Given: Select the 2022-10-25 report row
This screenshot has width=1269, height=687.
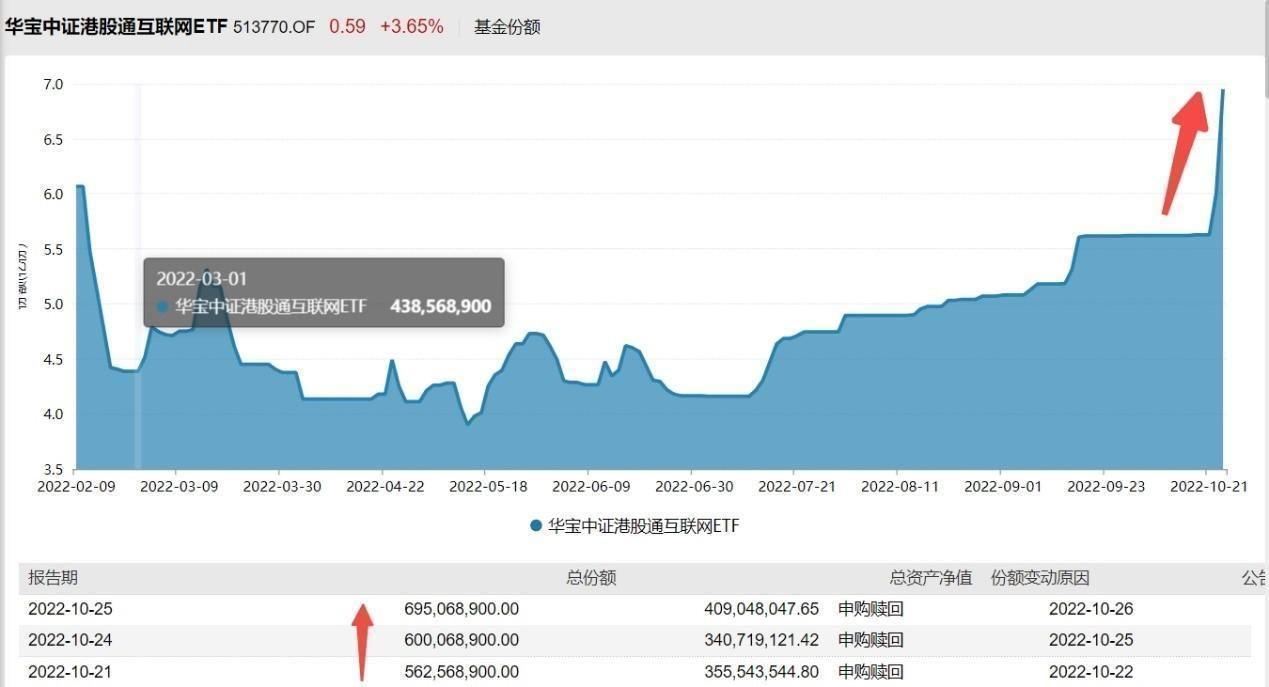Looking at the screenshot, I should pos(635,609).
